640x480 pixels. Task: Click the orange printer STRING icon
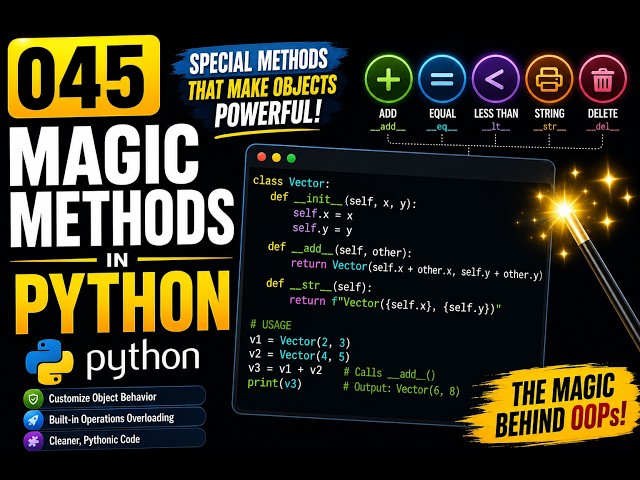549,79
